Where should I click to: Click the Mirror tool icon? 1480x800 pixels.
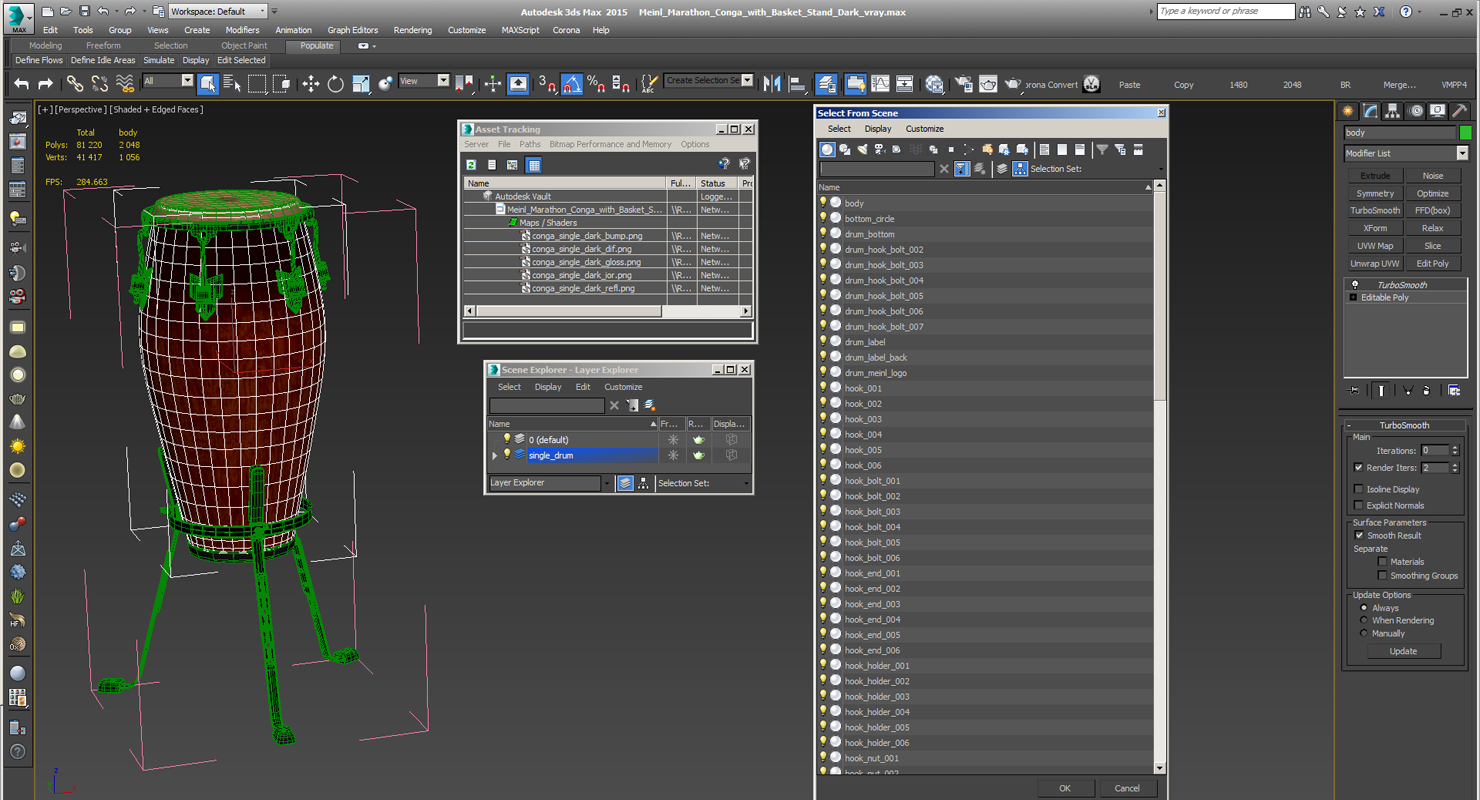(772, 84)
